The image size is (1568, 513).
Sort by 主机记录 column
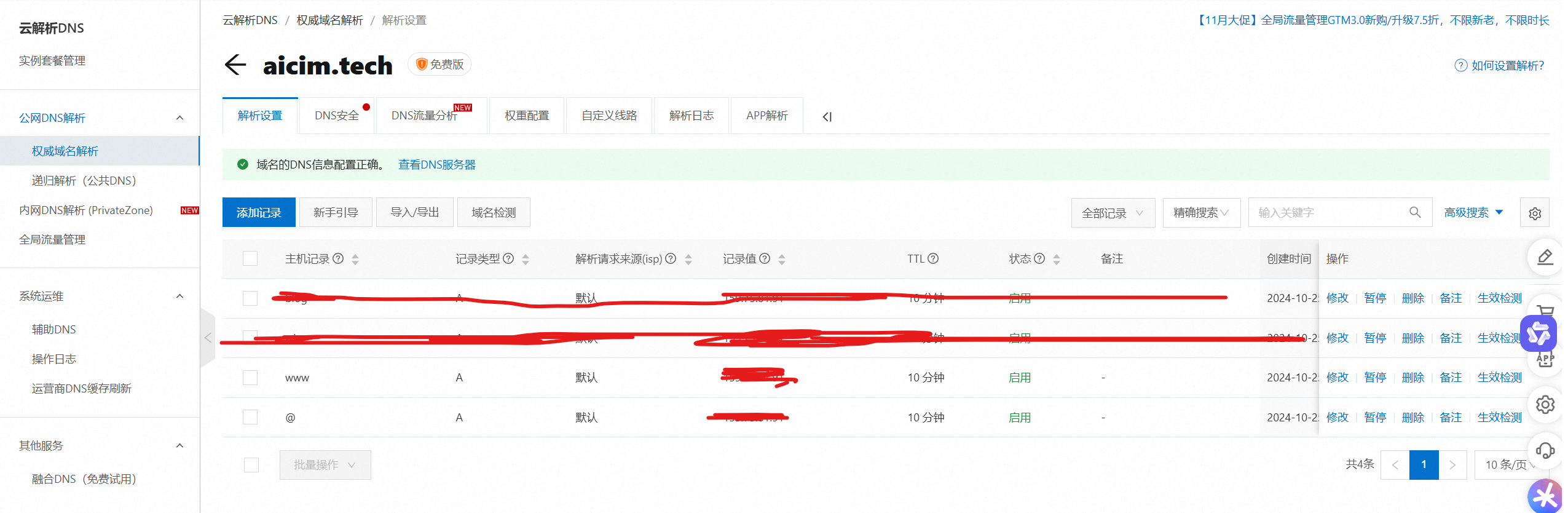(355, 259)
